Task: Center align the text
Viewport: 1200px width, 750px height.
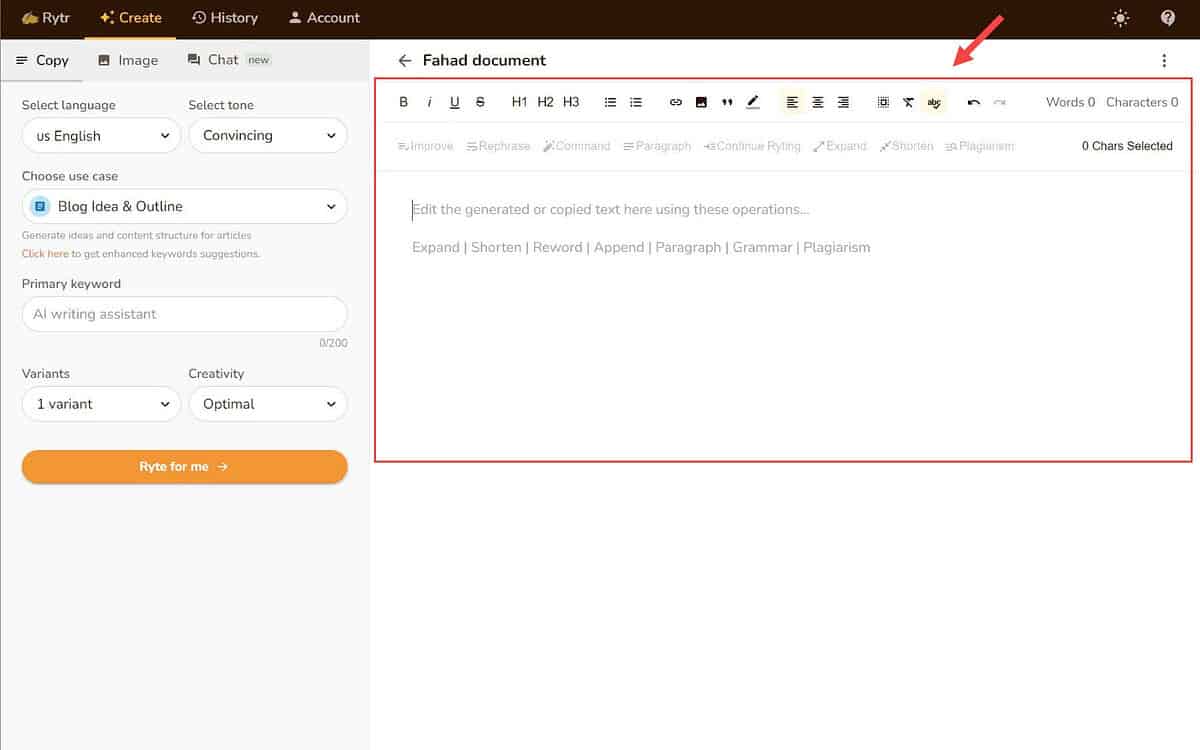Action: pos(818,102)
